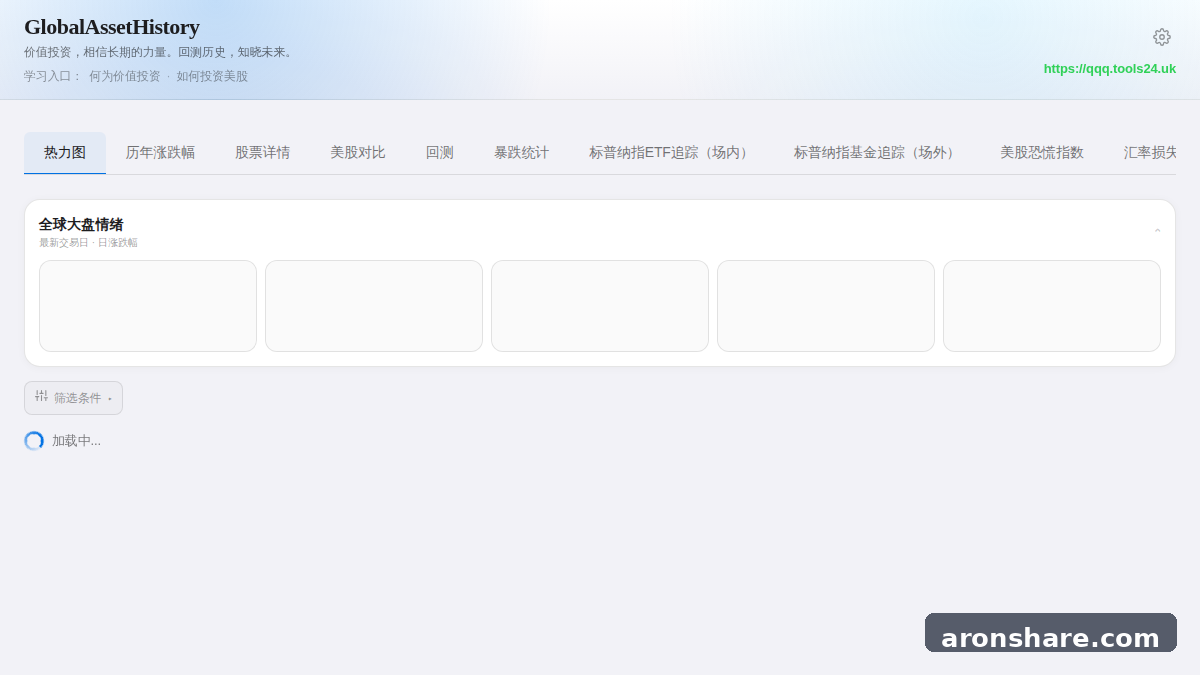
Task: Click the 最新交易日 · 日涨跌幅 subtitle
Action: tap(88, 243)
